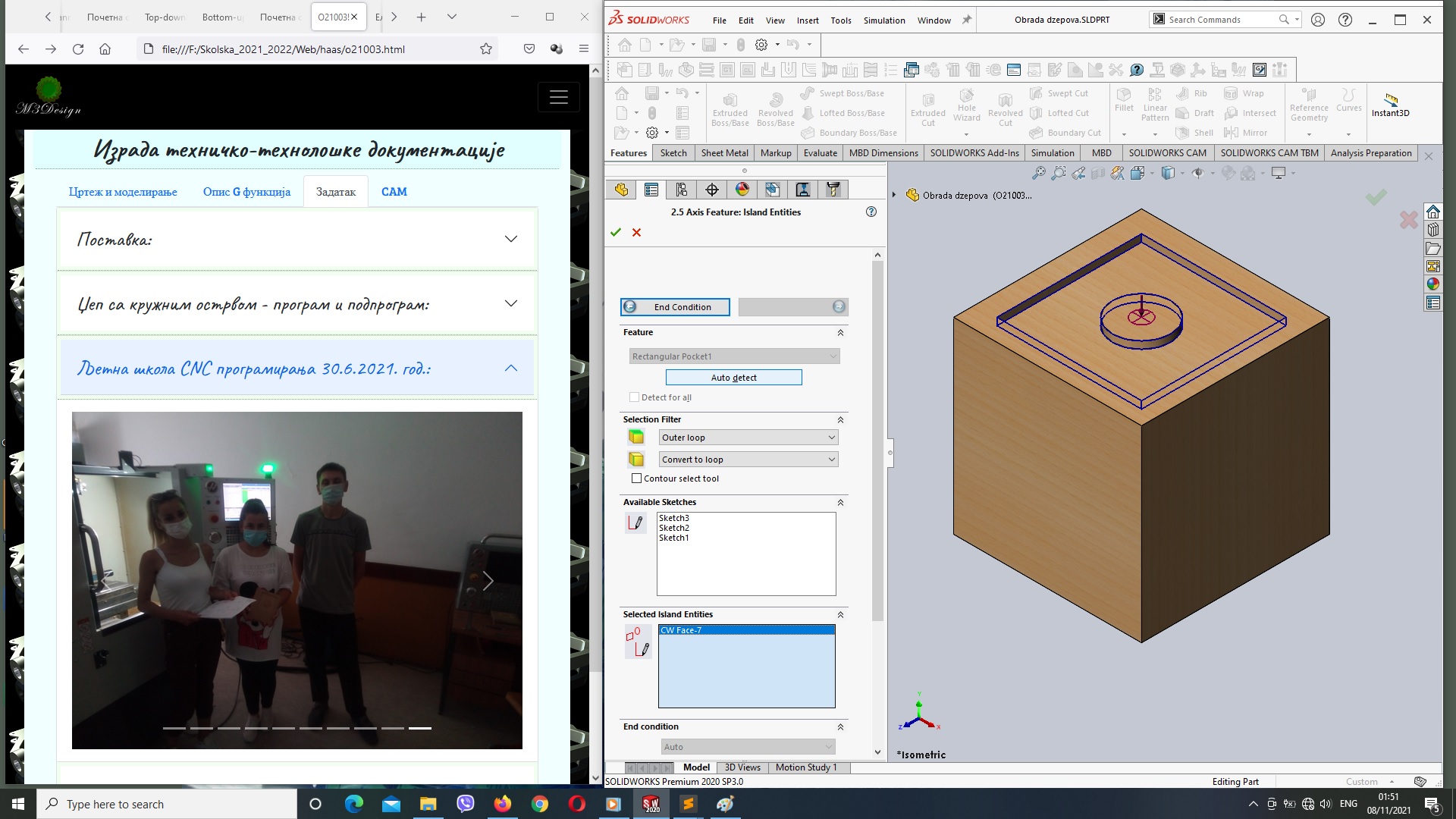
Task: Open the Опис G функција tab link
Action: pyautogui.click(x=246, y=192)
